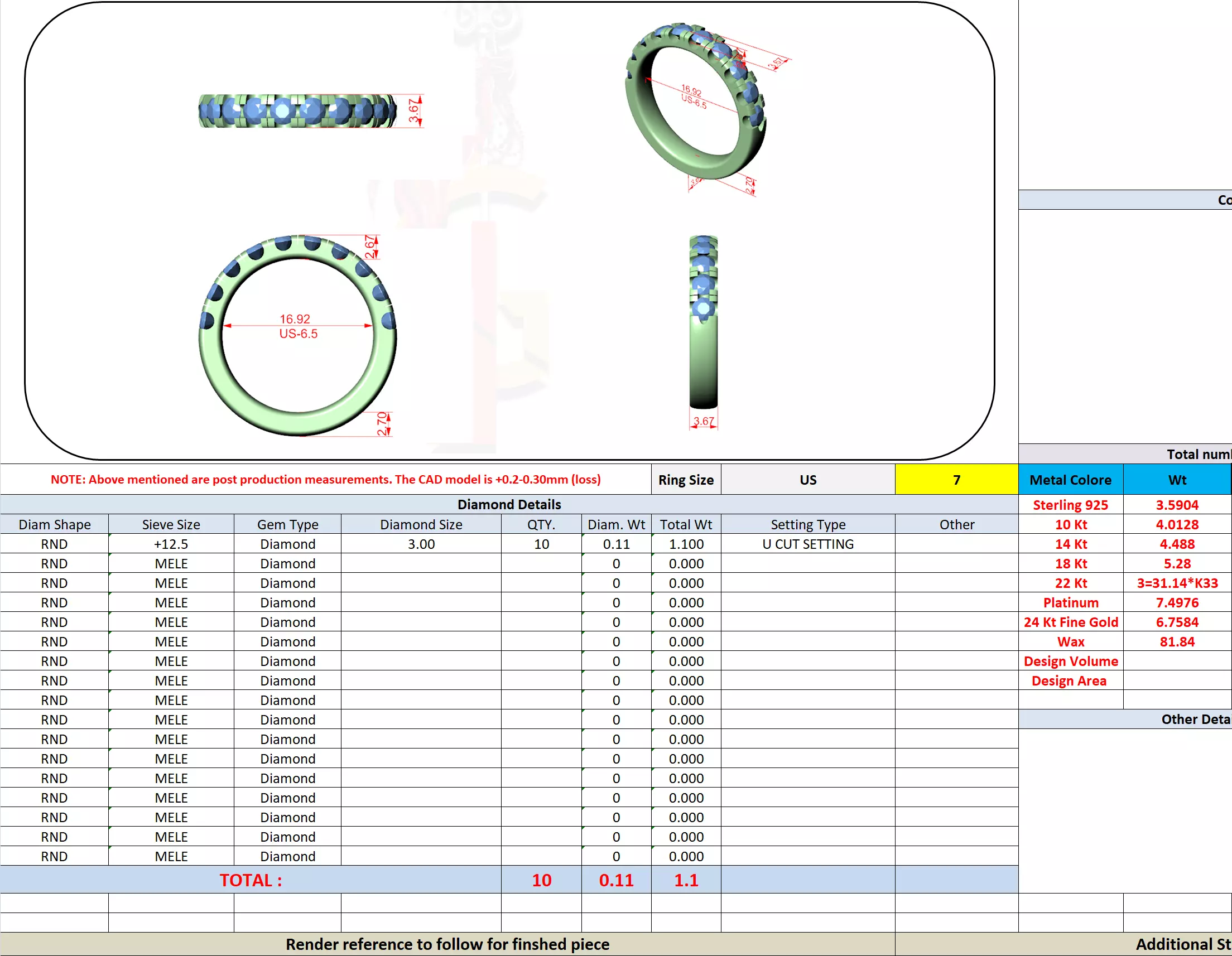Click the QTY. column header
Viewport: 1232px width, 956px height.
tap(542, 524)
